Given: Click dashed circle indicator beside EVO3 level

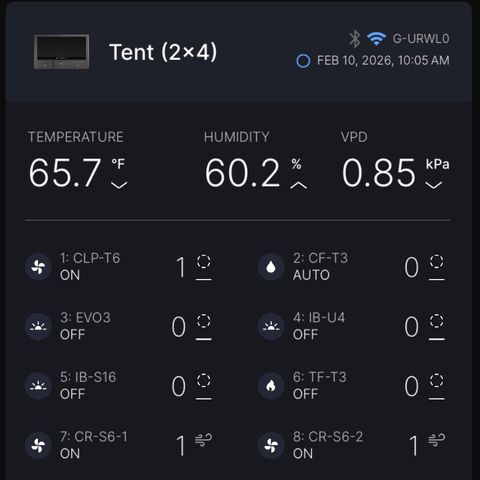Looking at the screenshot, I should (204, 321).
